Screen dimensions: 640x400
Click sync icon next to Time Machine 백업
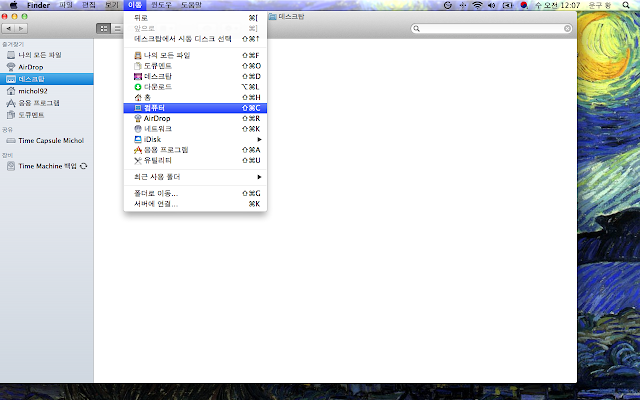84,166
